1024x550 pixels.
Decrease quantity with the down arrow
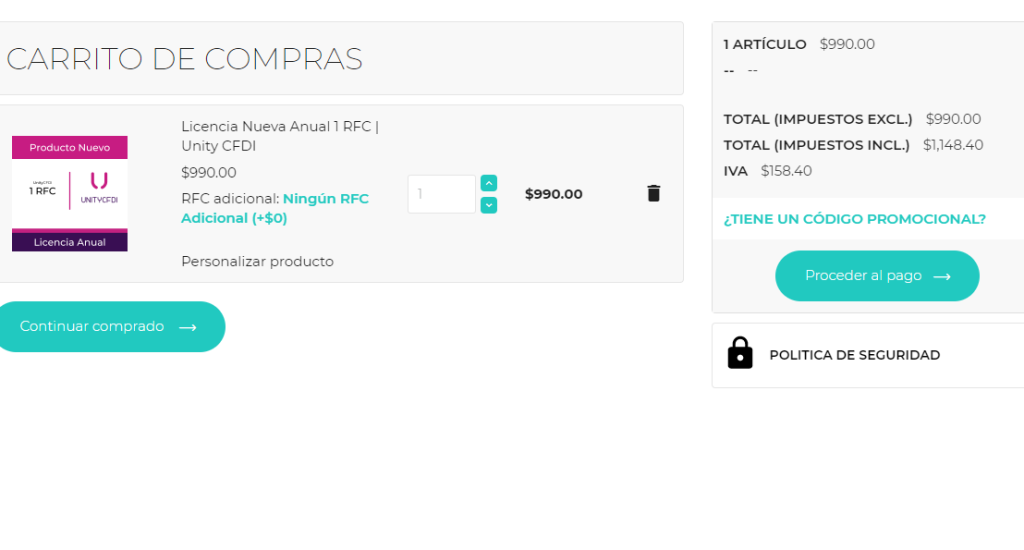[489, 205]
